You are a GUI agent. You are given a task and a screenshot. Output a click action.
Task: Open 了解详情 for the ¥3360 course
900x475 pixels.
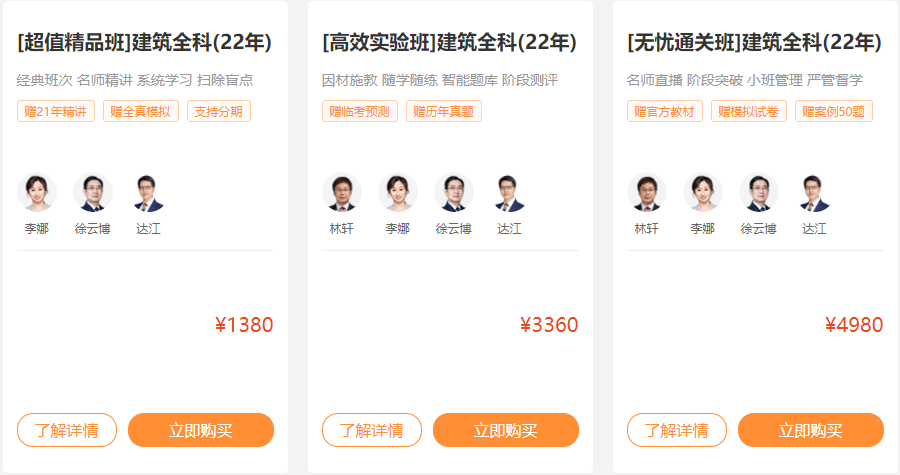click(372, 430)
